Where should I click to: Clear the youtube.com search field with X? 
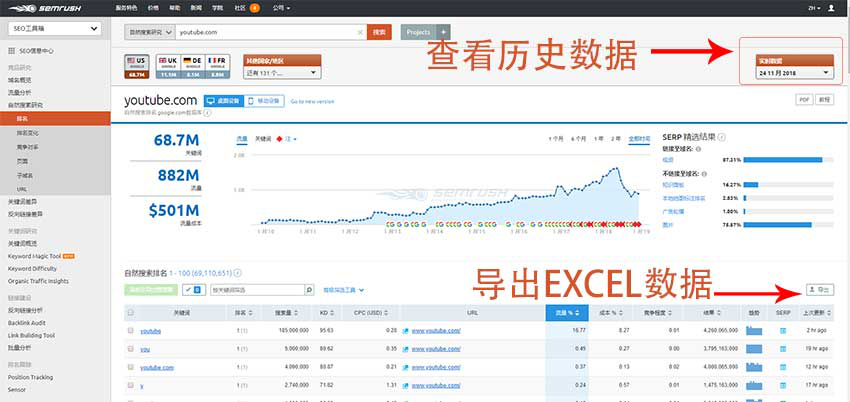(360, 33)
